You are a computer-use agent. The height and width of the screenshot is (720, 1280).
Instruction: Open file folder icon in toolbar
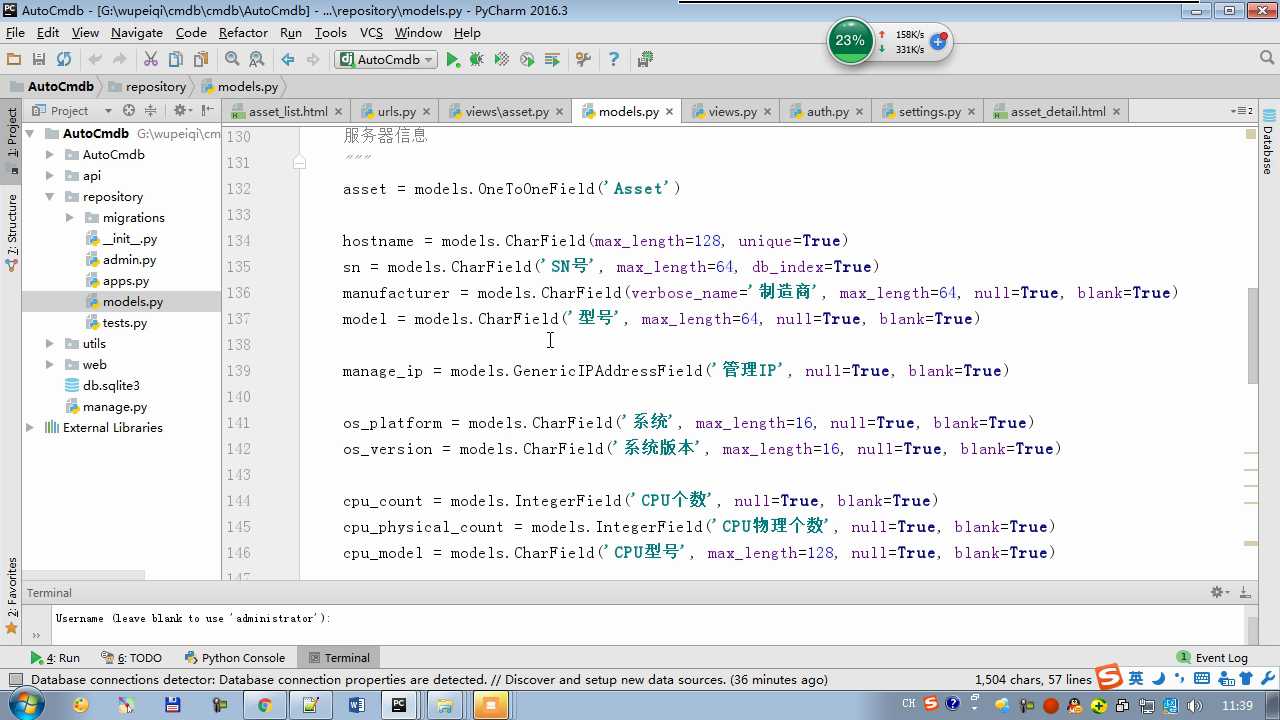(x=14, y=60)
